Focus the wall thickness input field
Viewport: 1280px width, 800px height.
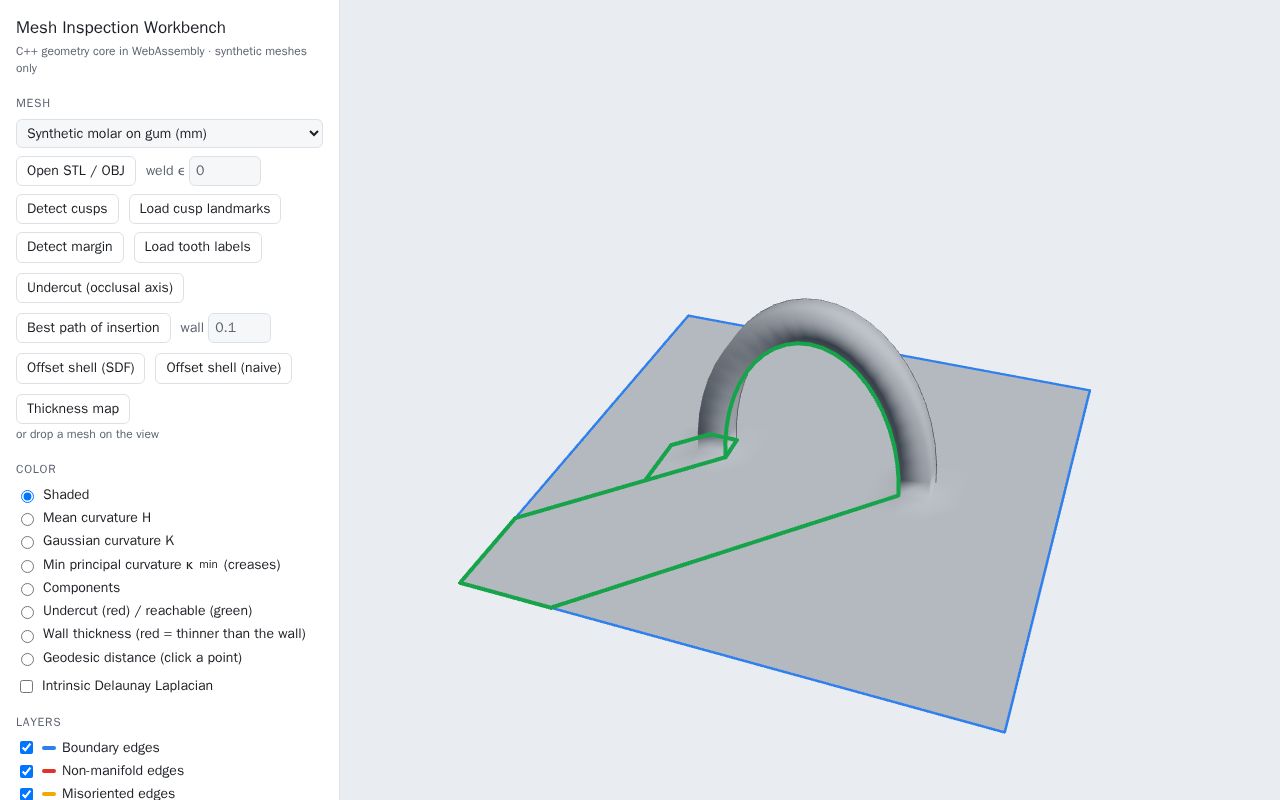coord(239,328)
